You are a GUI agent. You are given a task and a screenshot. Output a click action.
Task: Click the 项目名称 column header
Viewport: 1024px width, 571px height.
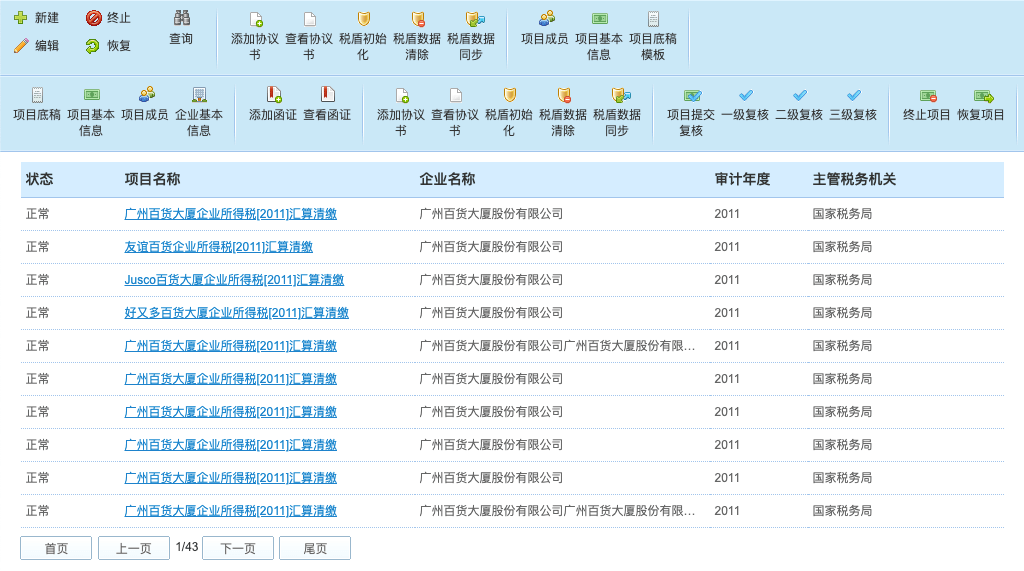click(x=152, y=179)
